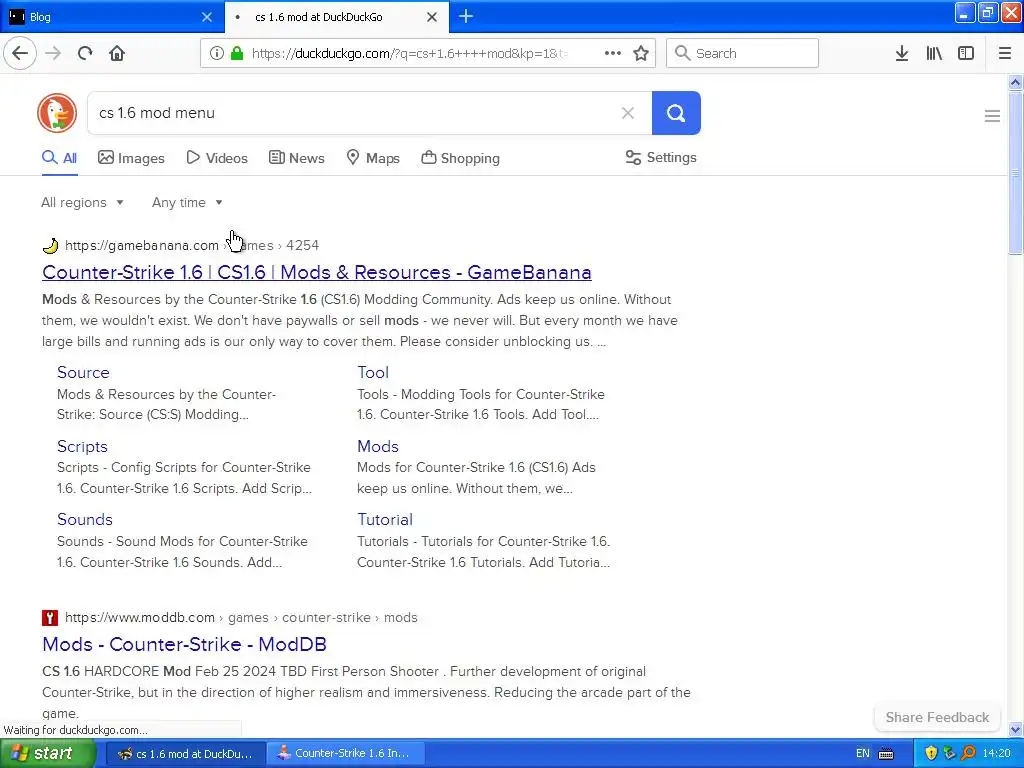This screenshot has height=768, width=1024.
Task: Open page actions three-dot menu
Action: coord(613,53)
